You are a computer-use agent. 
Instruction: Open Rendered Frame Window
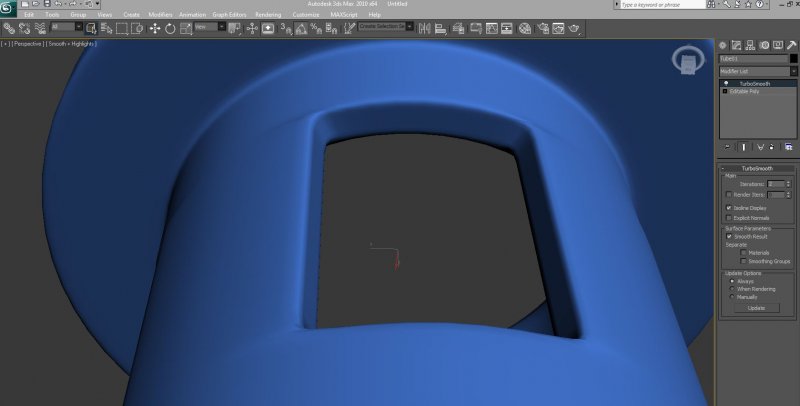[558, 29]
